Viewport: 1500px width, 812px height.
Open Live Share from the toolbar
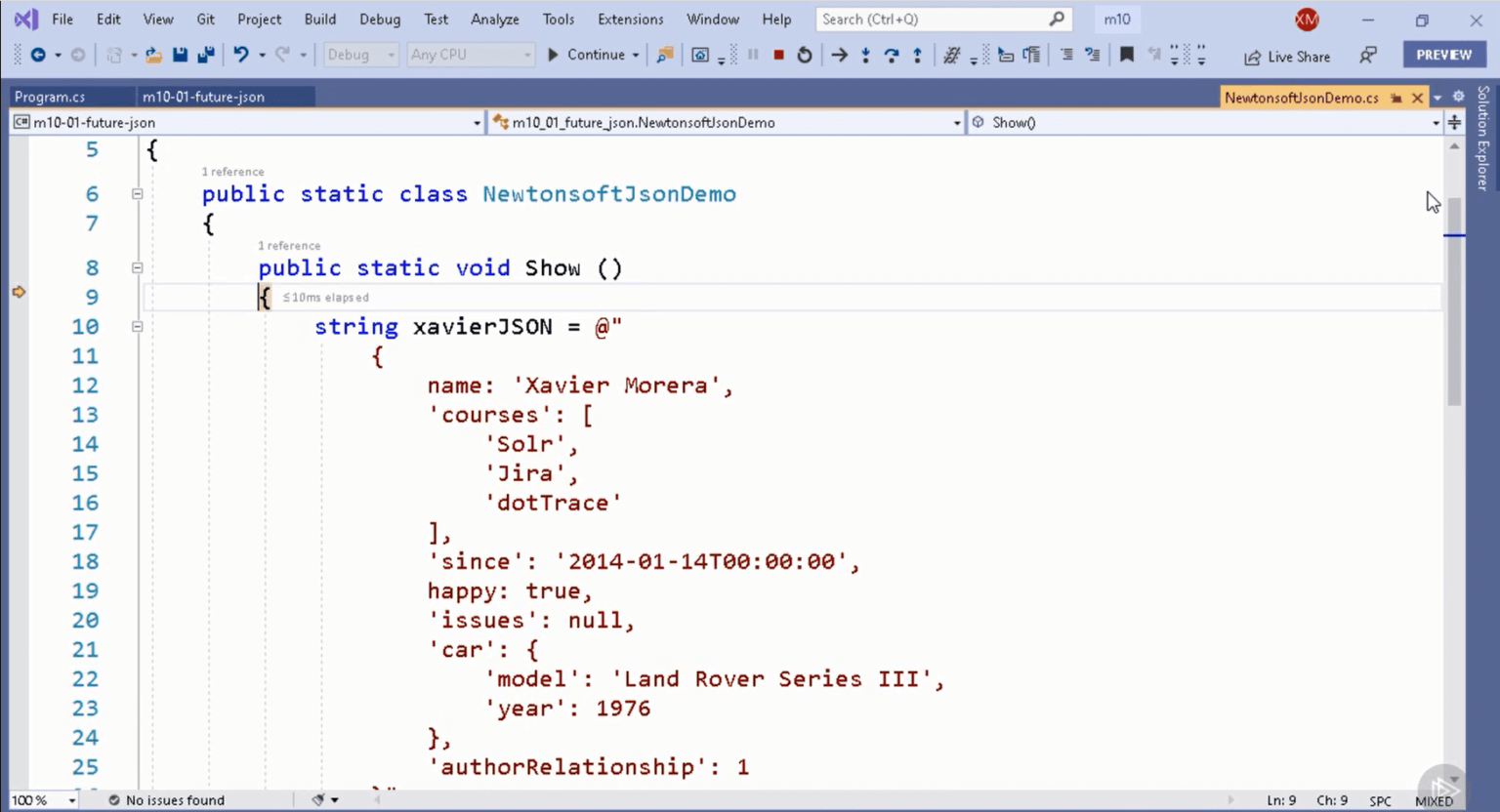point(1286,56)
